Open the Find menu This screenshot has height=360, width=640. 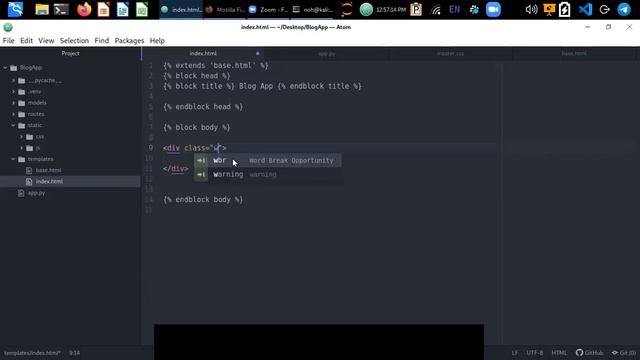(x=102, y=40)
